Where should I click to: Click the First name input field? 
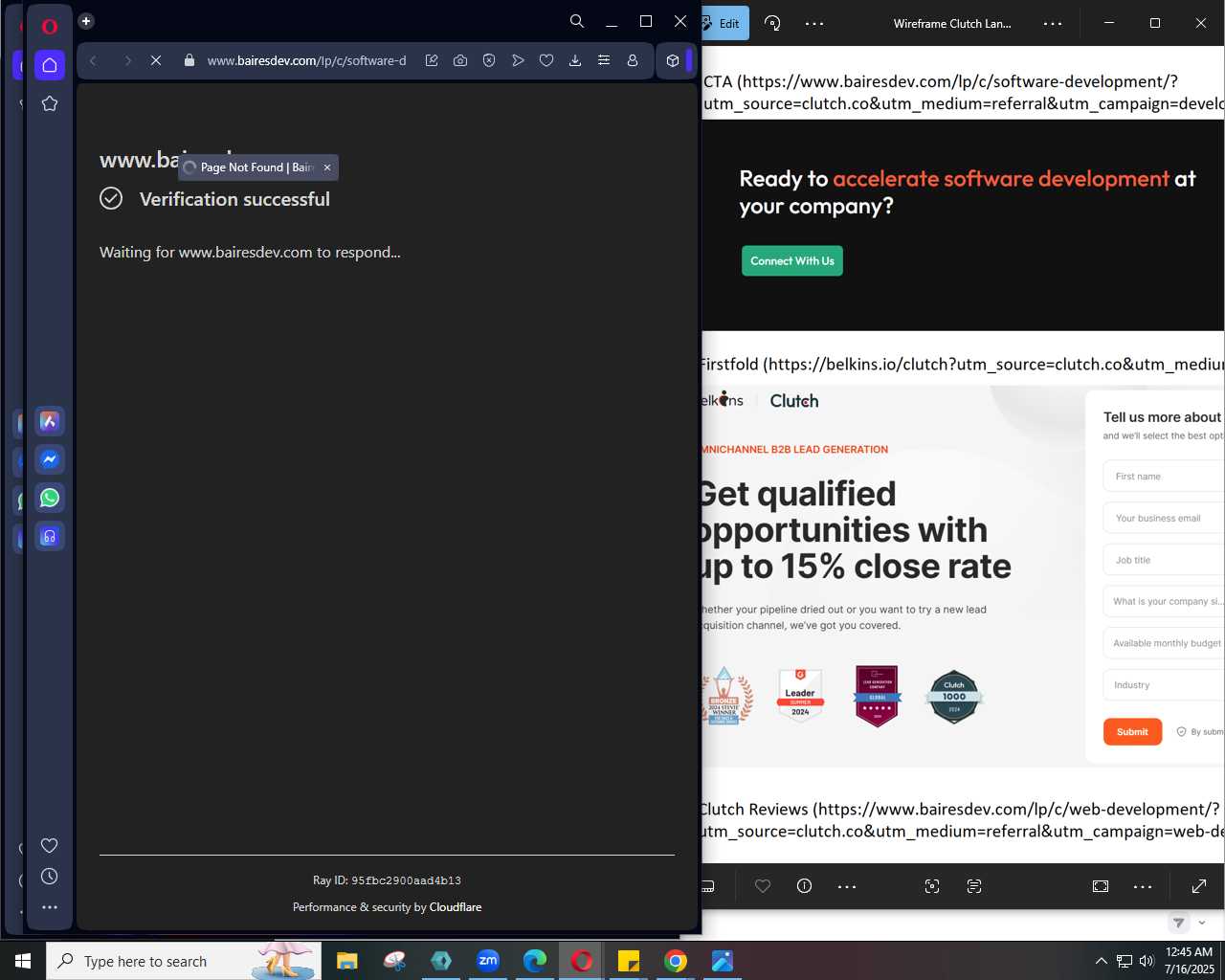[1164, 477]
